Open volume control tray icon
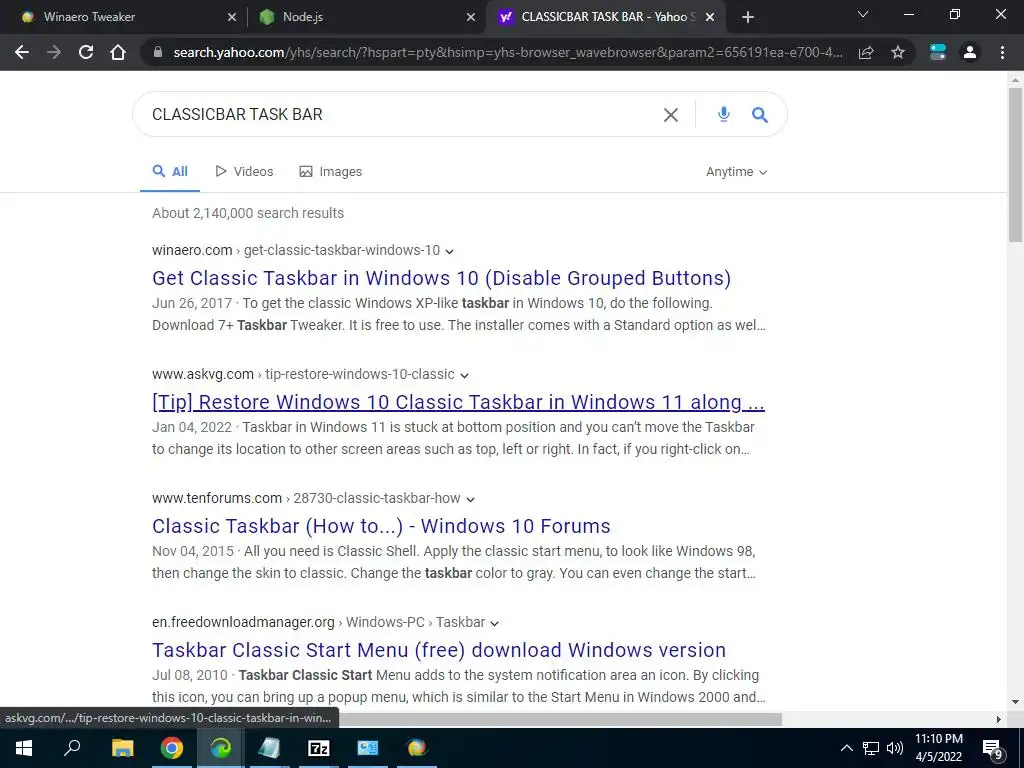1024x768 pixels. 895,748
